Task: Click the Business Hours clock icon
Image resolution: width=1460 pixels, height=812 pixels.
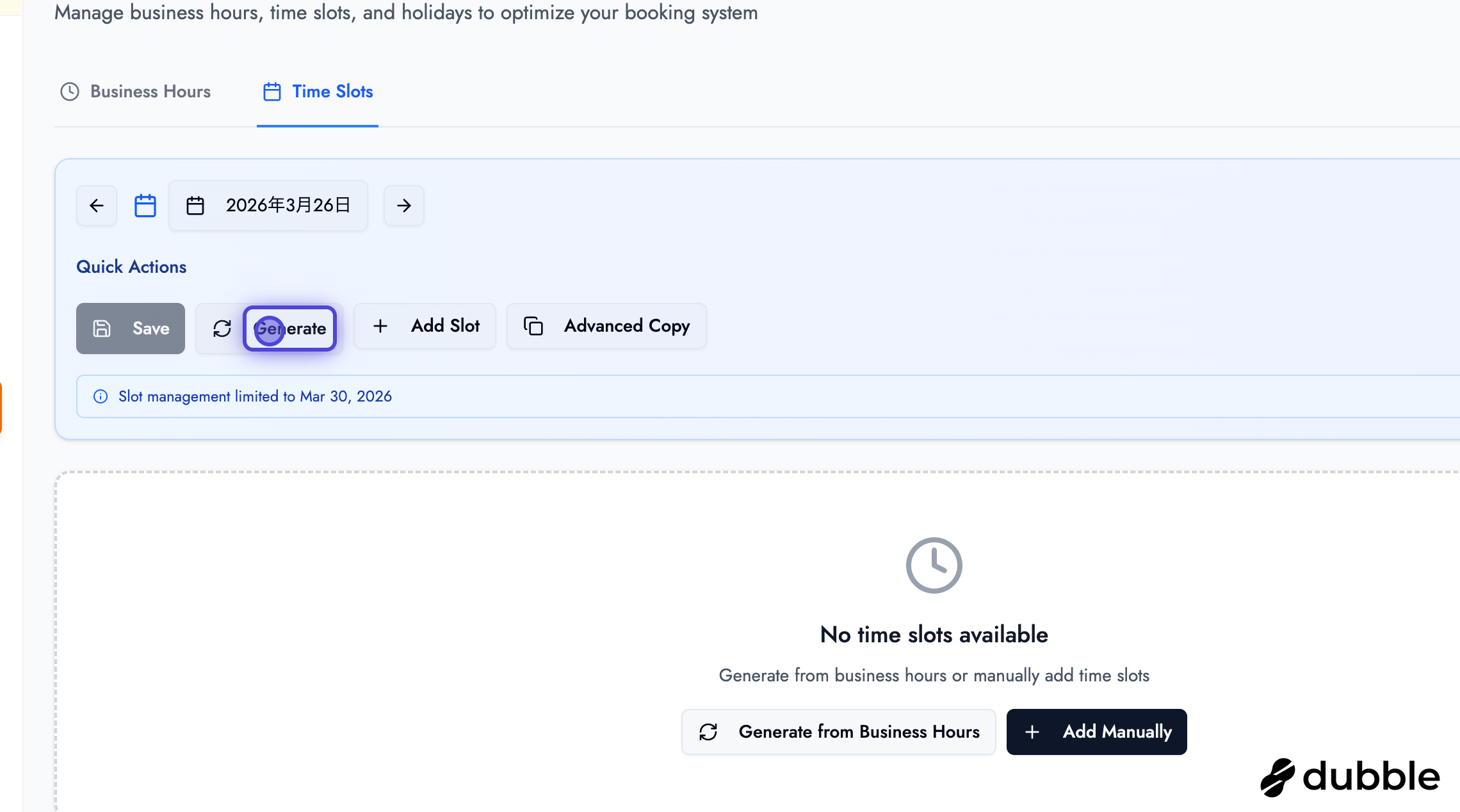Action: click(70, 92)
